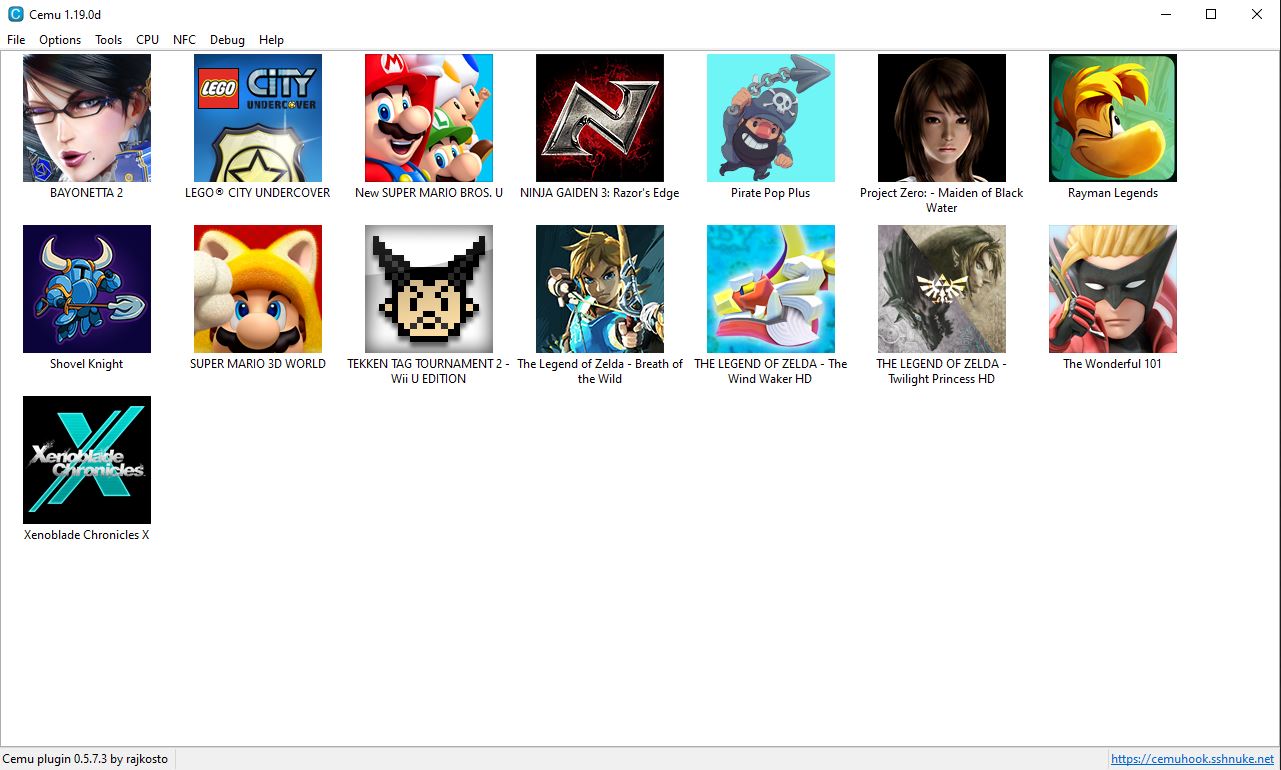
Task: Visit the cemuhook.sshnuke.net link
Action: (x=1192, y=759)
